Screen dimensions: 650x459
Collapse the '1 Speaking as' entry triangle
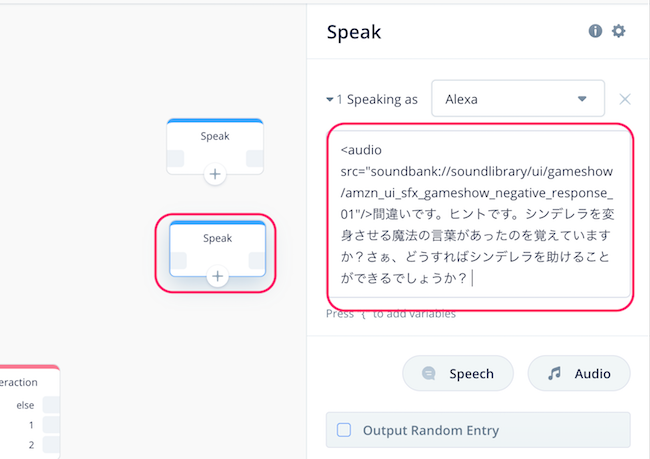[x=330, y=100]
